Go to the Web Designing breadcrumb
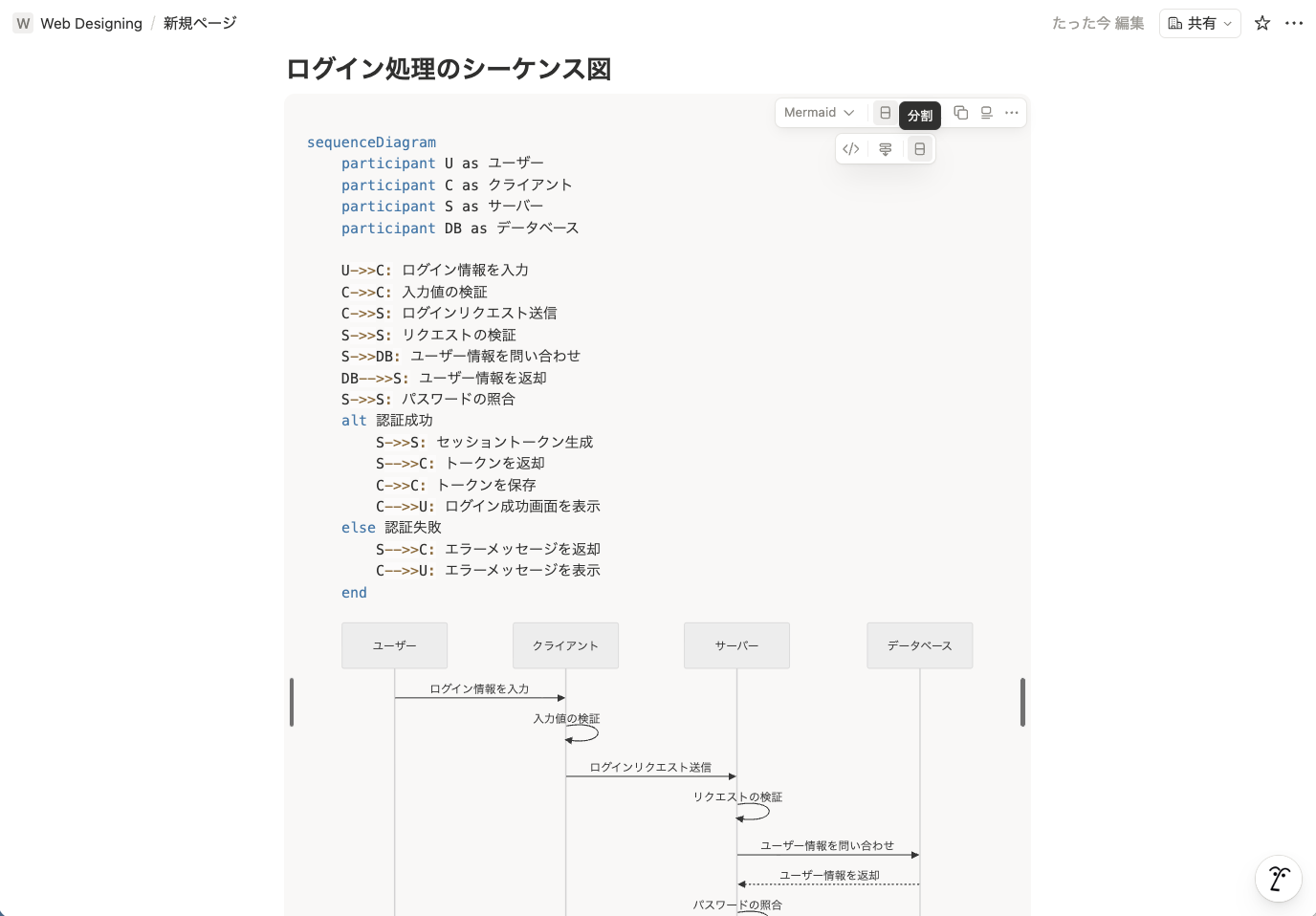 click(91, 23)
